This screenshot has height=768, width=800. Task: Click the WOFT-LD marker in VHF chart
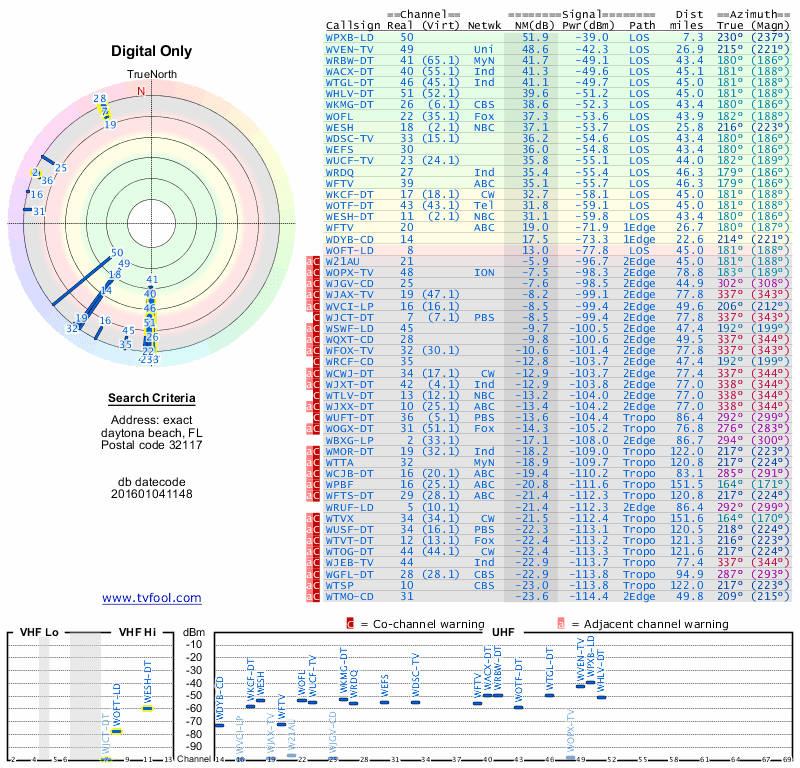[x=117, y=732]
